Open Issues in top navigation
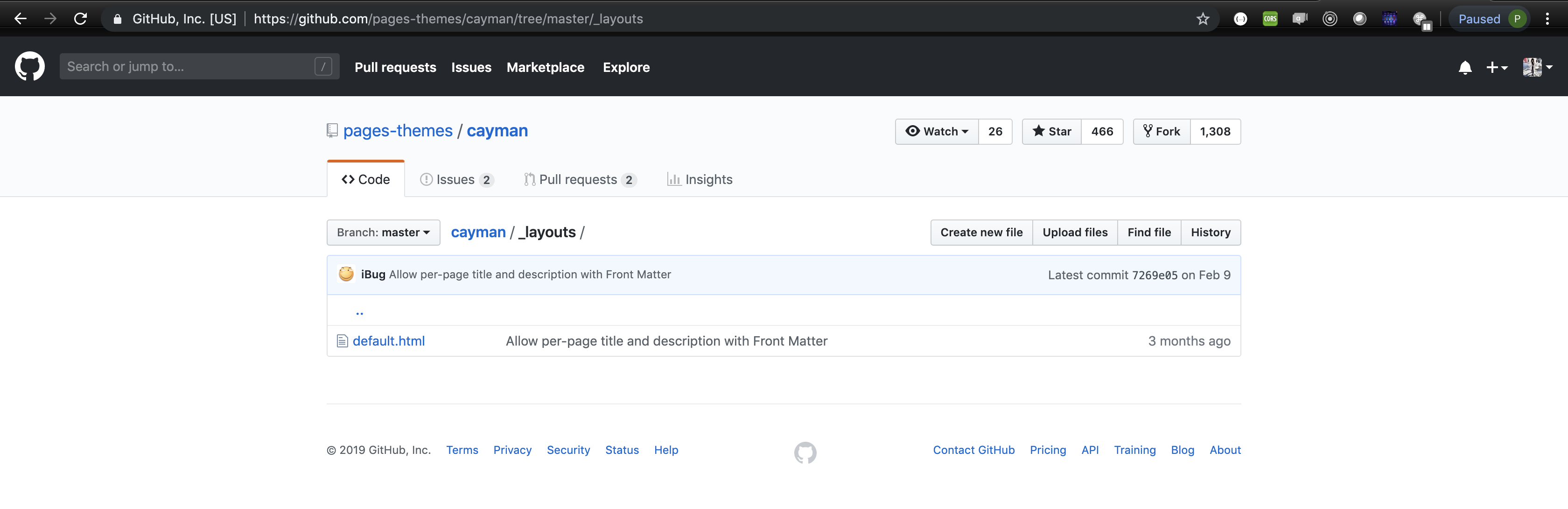Screen dimensions: 1568x509 471,68
